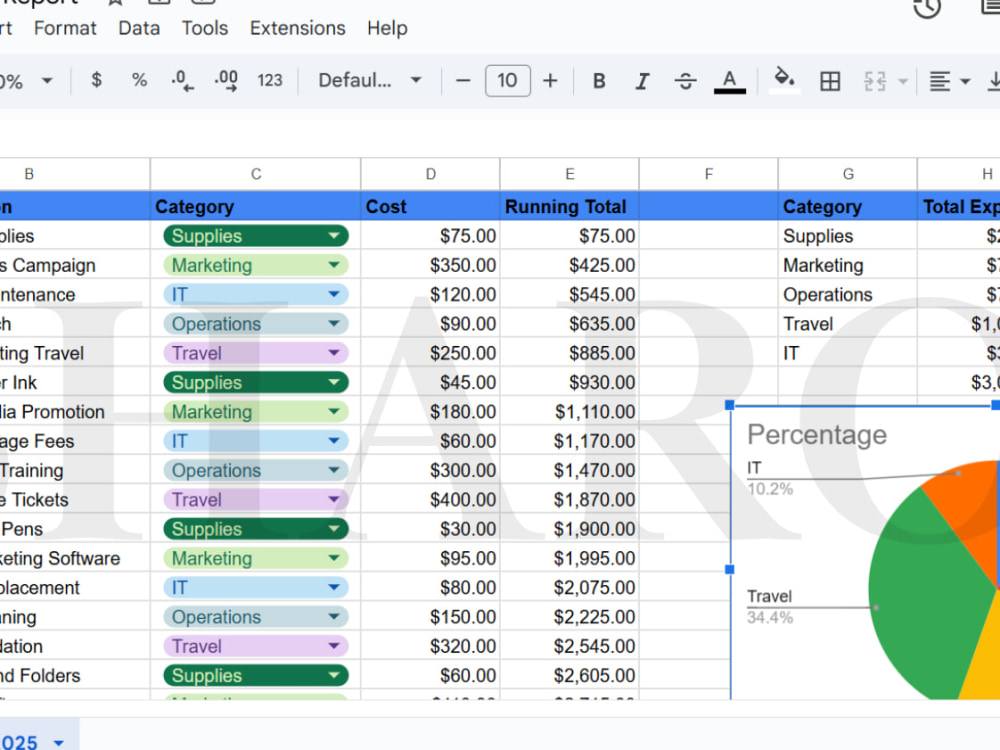The width and height of the screenshot is (1000, 750).
Task: Click the Running Total header cell
Action: tap(570, 207)
